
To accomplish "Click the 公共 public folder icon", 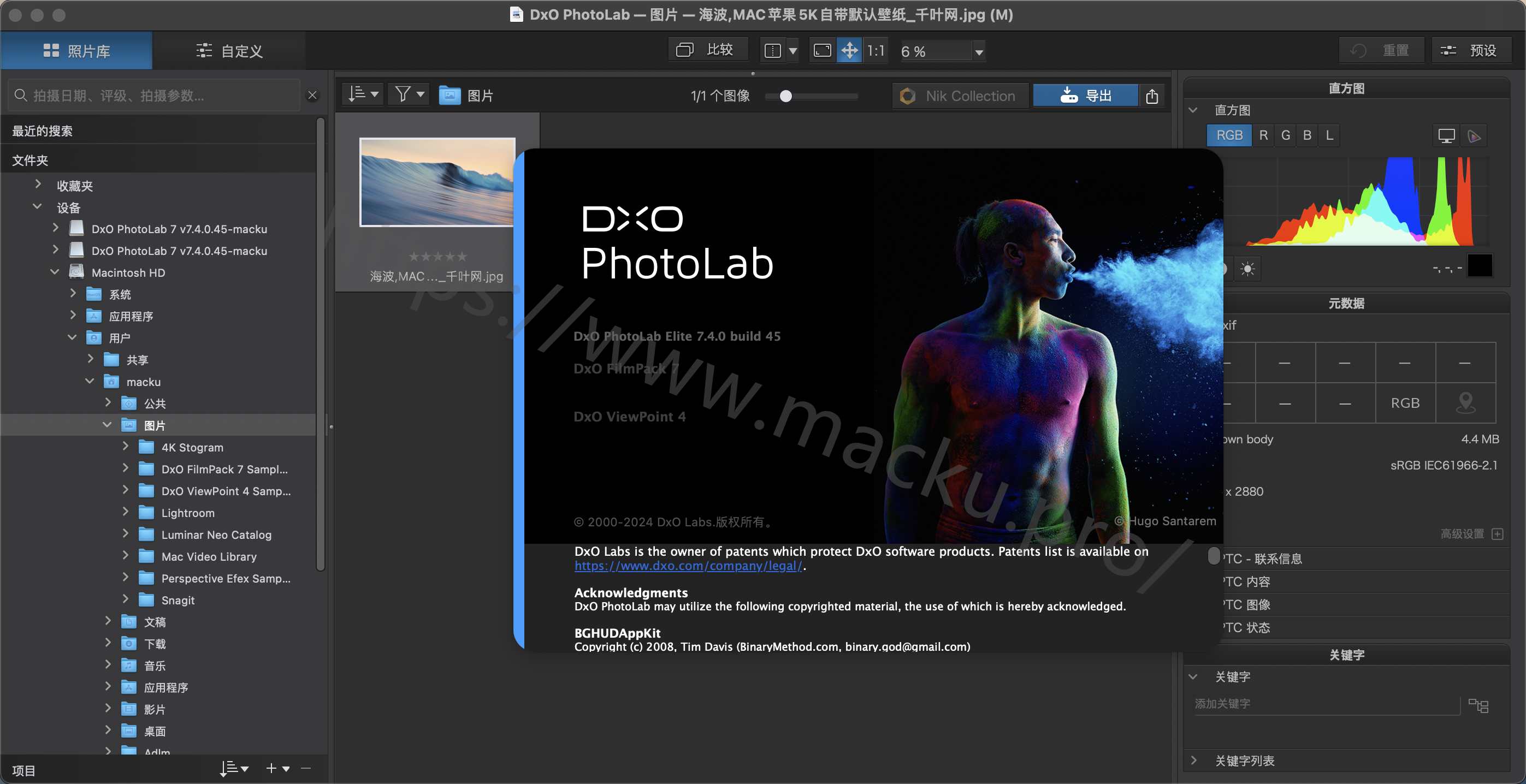I will coord(129,403).
